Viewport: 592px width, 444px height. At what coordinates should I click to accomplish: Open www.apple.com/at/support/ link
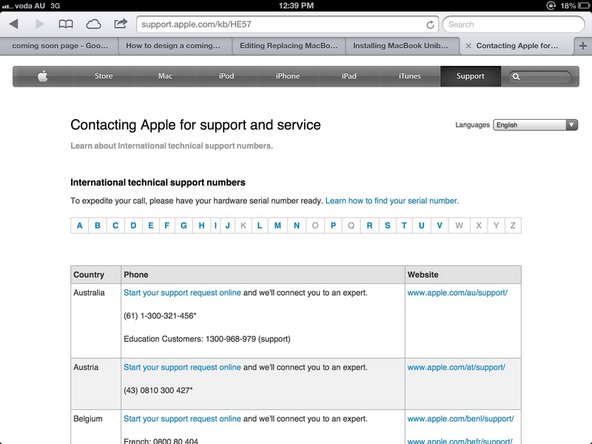click(456, 367)
